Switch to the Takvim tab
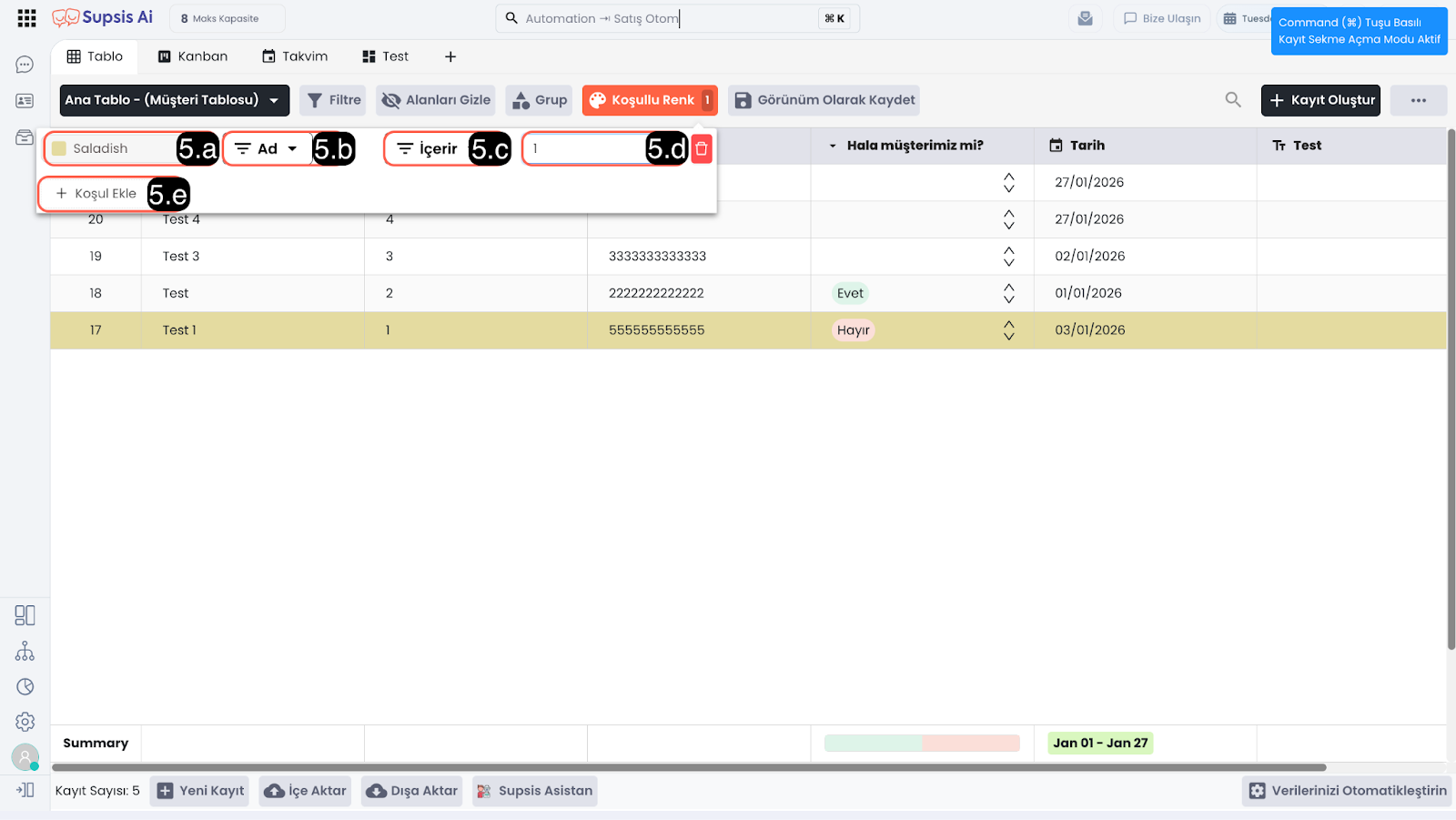Image resolution: width=1456 pixels, height=820 pixels. click(295, 56)
